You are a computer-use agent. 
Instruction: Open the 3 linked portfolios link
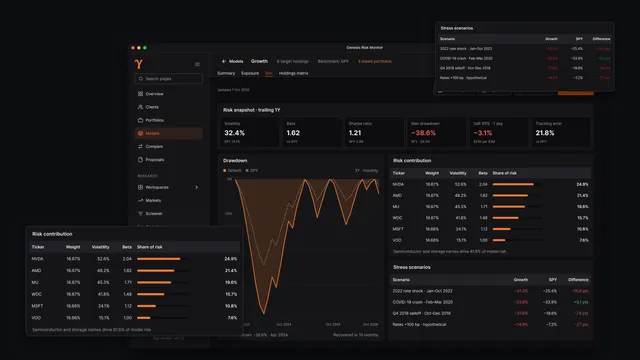tap(375, 61)
